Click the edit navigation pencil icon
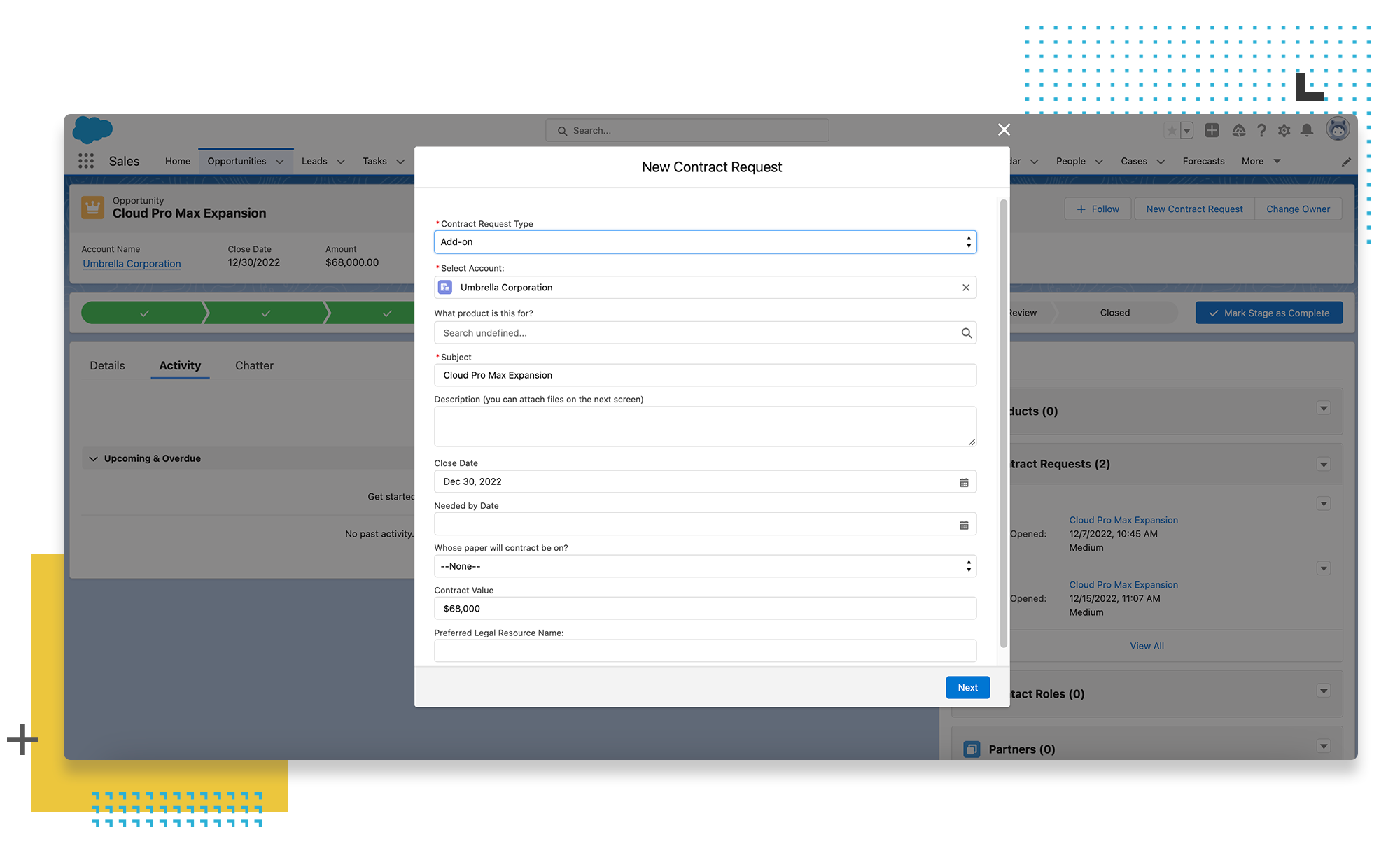Viewport: 1400px width, 867px height. 1346,162
